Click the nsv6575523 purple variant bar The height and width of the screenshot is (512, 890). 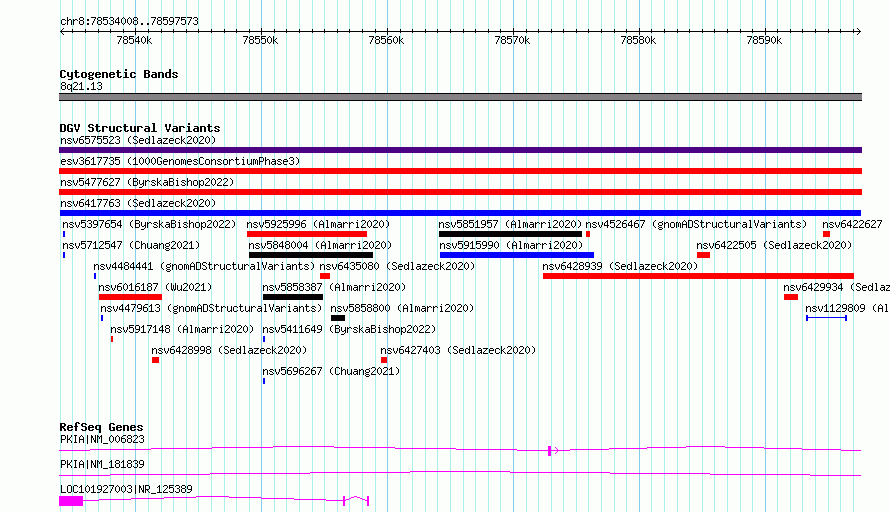pyautogui.click(x=460, y=150)
